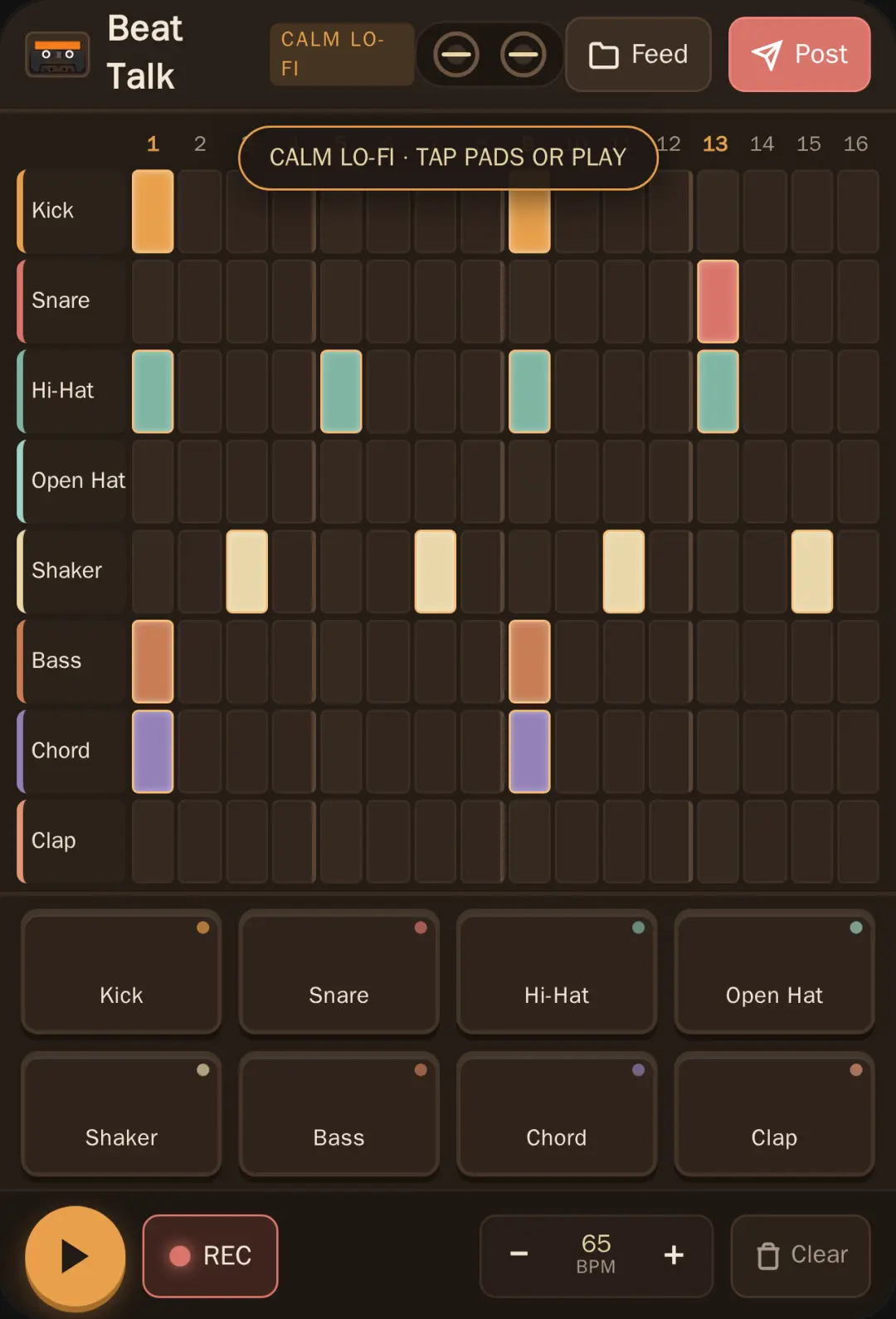Toggle off Kick step 1
Screen dimensions: 896x1319
tap(153, 212)
